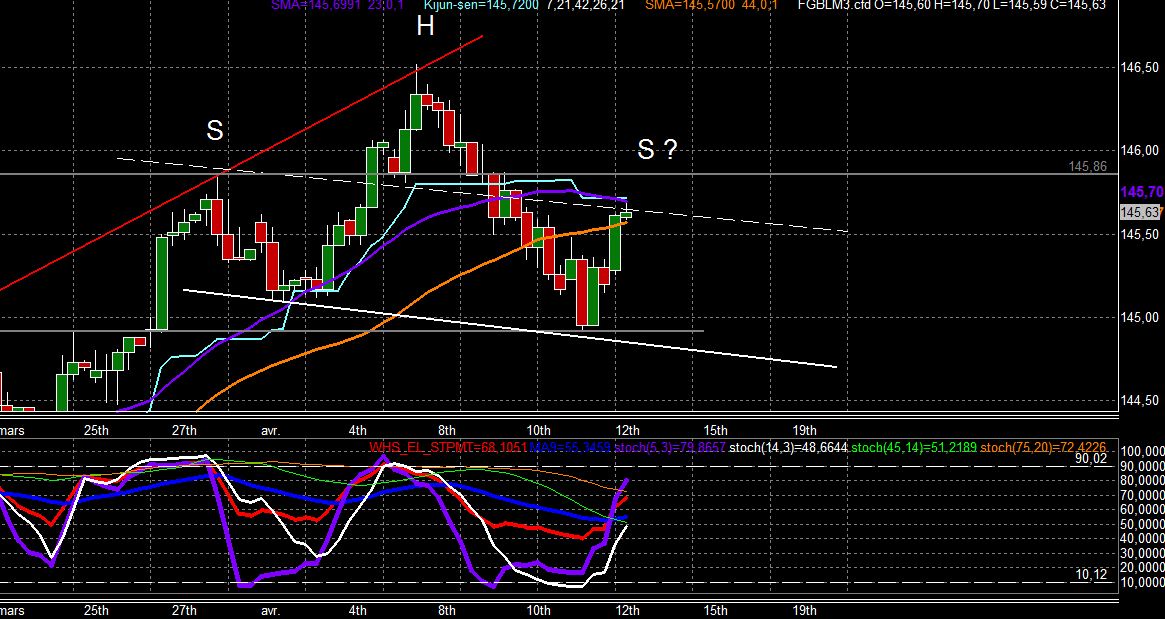Select the gray 145,86 level label
This screenshot has width=1165, height=619.
(x=1088, y=166)
